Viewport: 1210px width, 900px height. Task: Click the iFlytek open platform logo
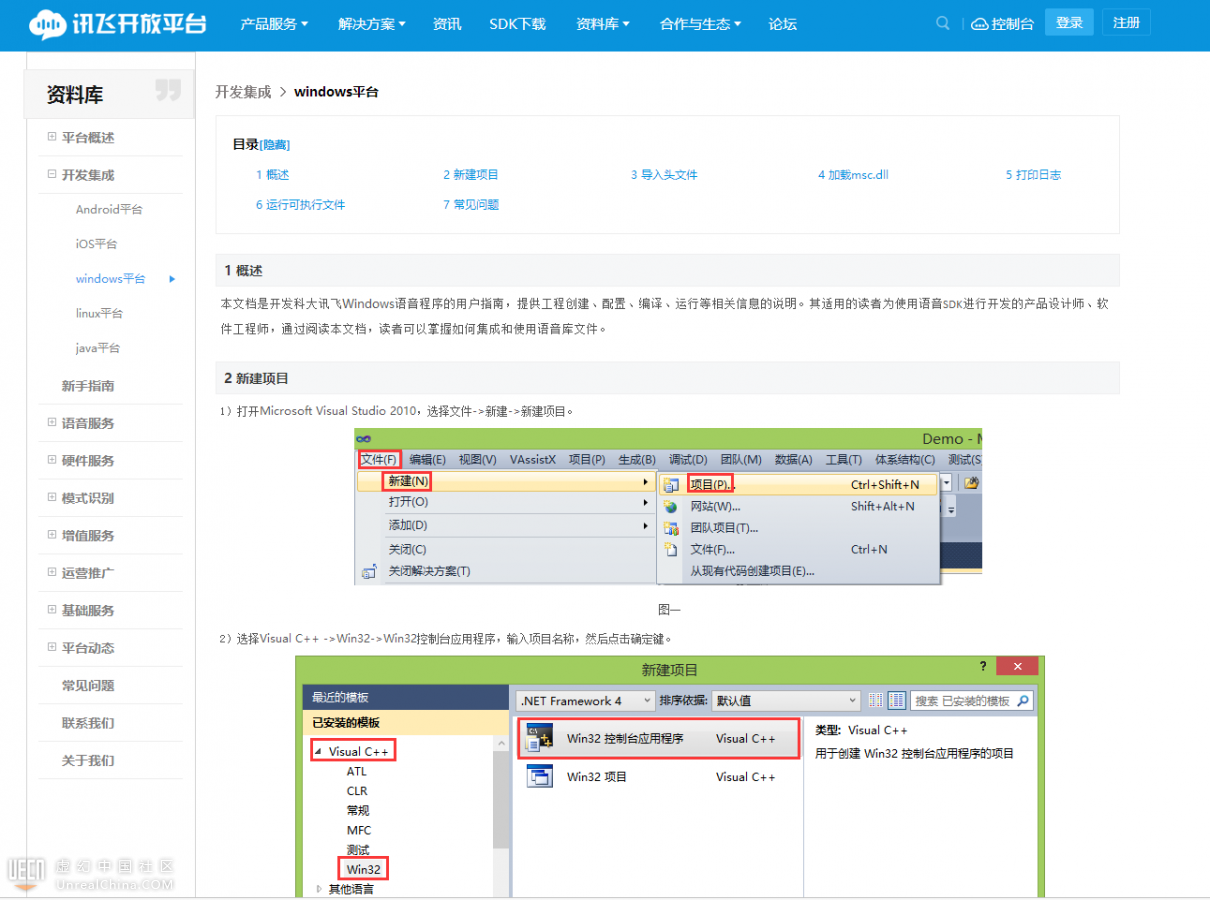tap(118, 23)
